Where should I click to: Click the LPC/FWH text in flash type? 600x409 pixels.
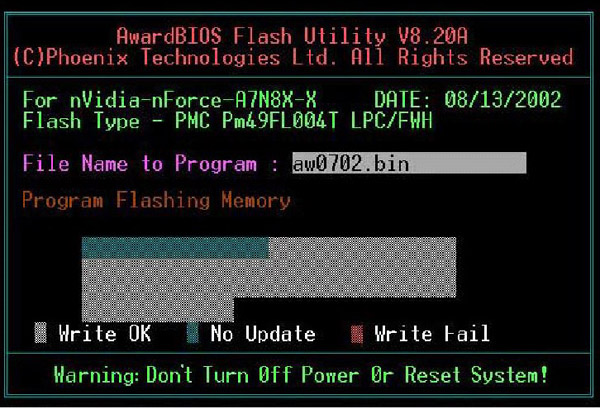tap(392, 121)
